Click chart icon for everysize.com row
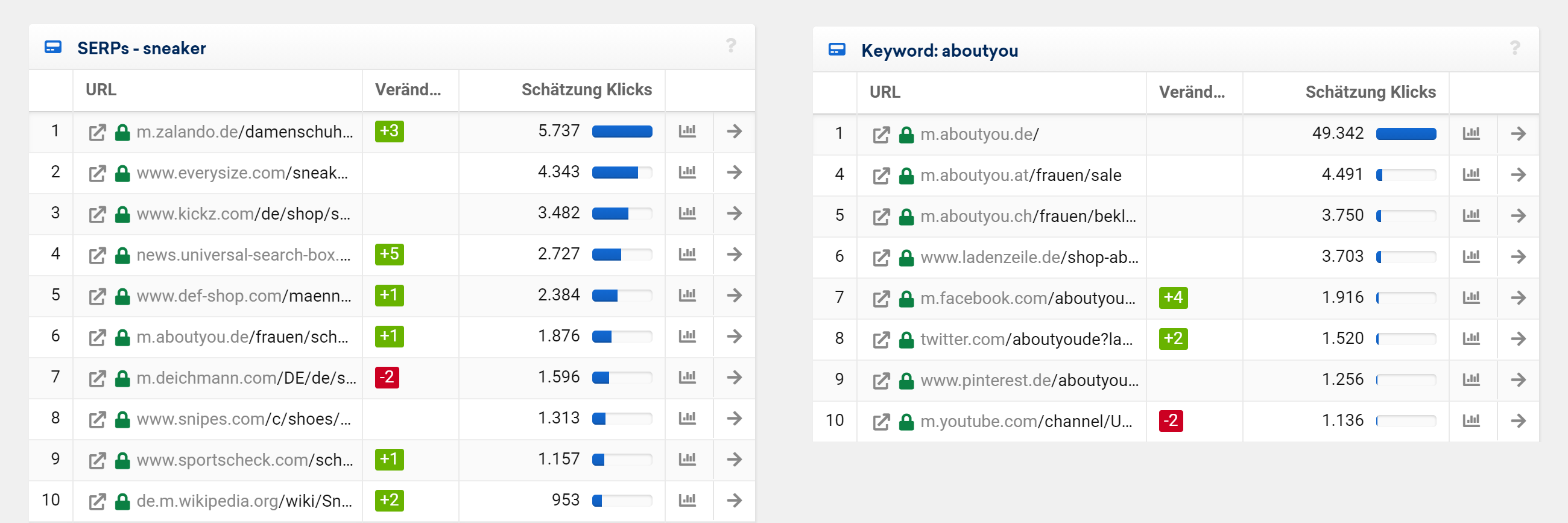 coord(688,173)
